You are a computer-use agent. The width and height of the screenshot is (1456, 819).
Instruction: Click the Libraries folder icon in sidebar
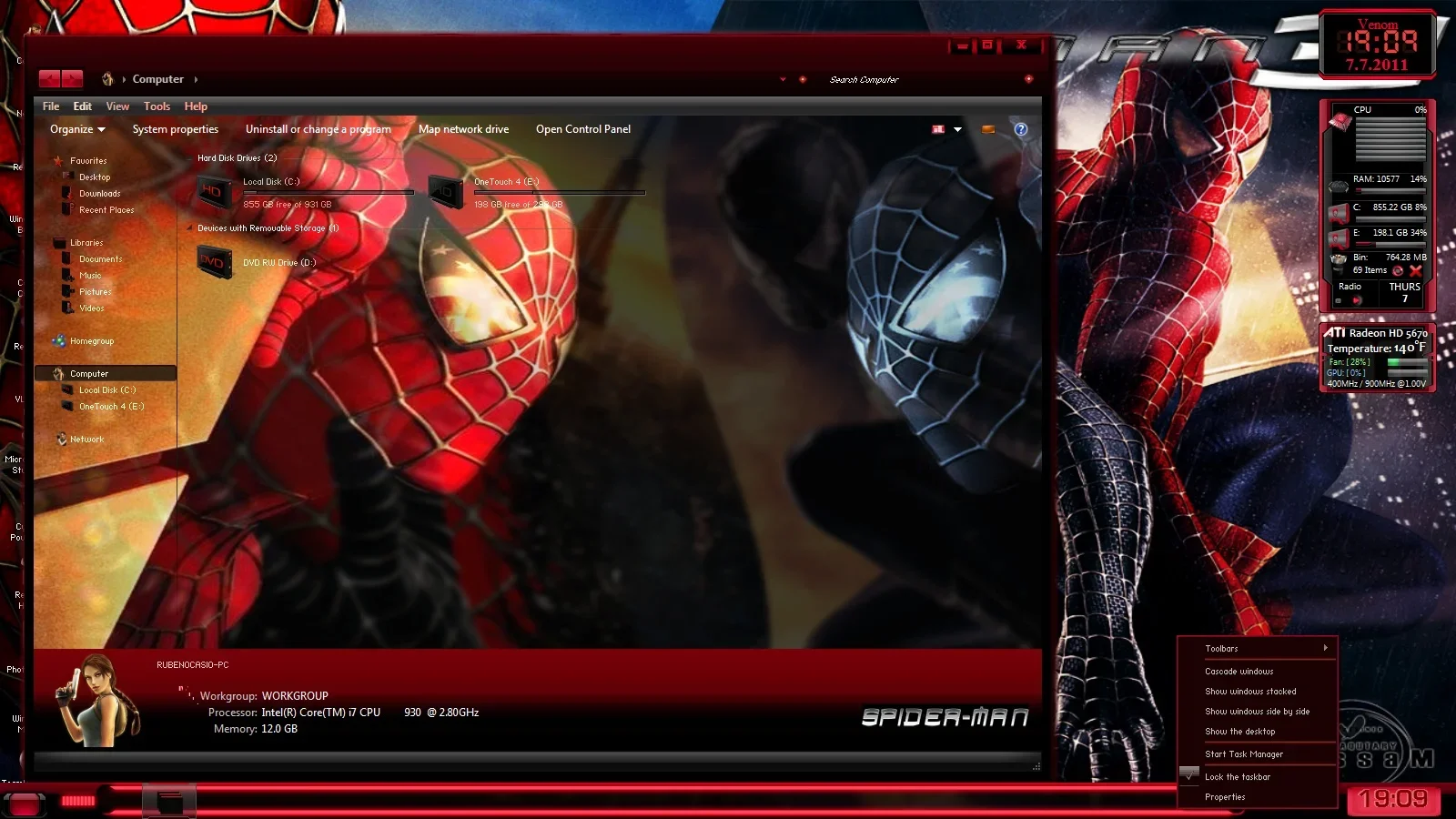[x=59, y=242]
